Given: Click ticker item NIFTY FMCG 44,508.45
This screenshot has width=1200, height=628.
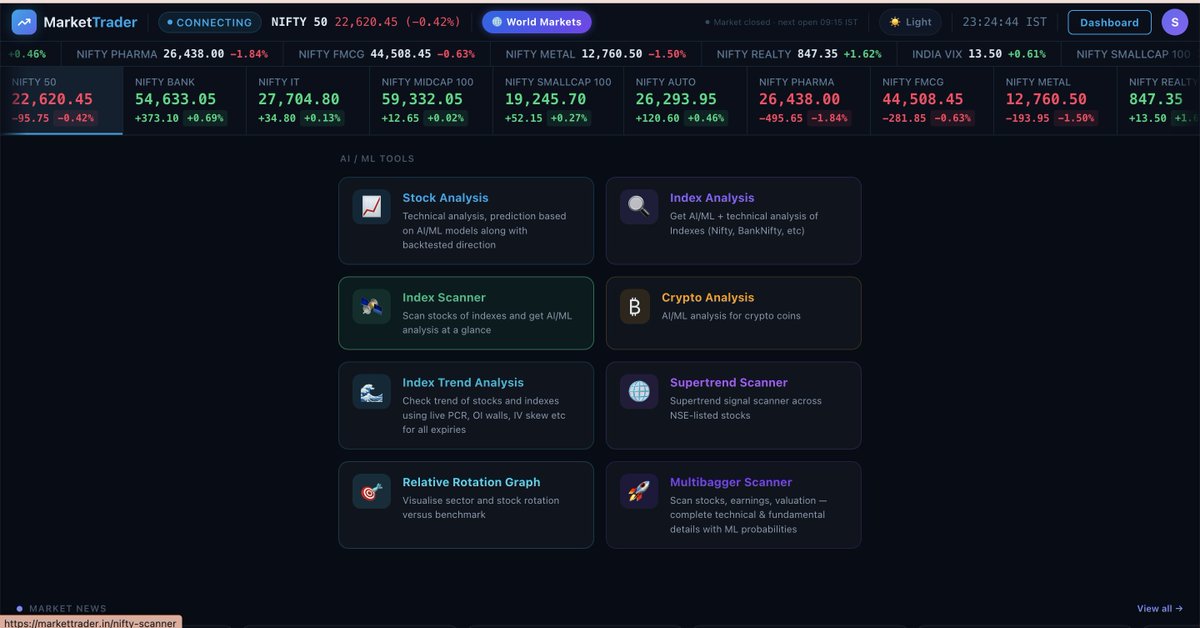Looking at the screenshot, I should pos(387,54).
